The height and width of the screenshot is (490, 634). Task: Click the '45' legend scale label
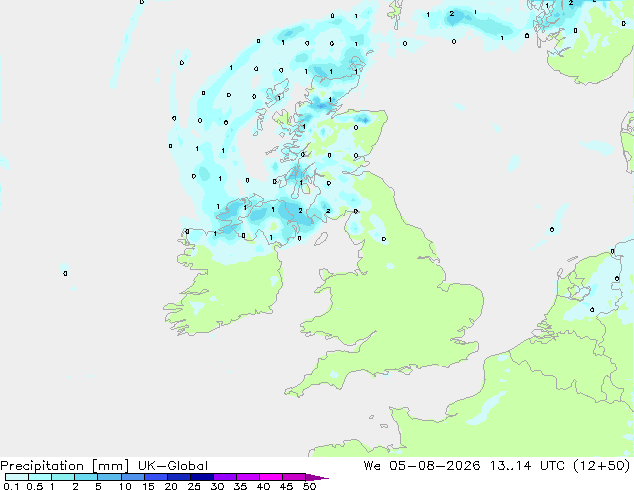(286, 486)
